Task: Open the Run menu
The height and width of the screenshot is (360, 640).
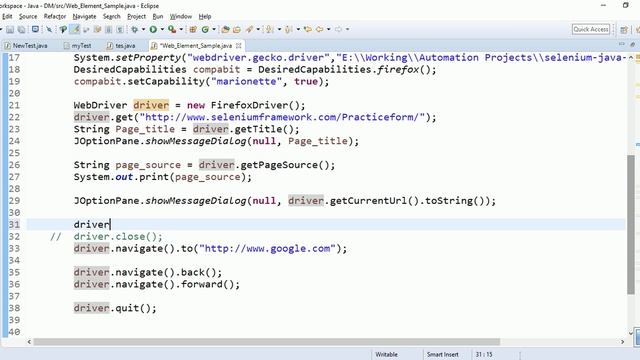Action: [158, 16]
